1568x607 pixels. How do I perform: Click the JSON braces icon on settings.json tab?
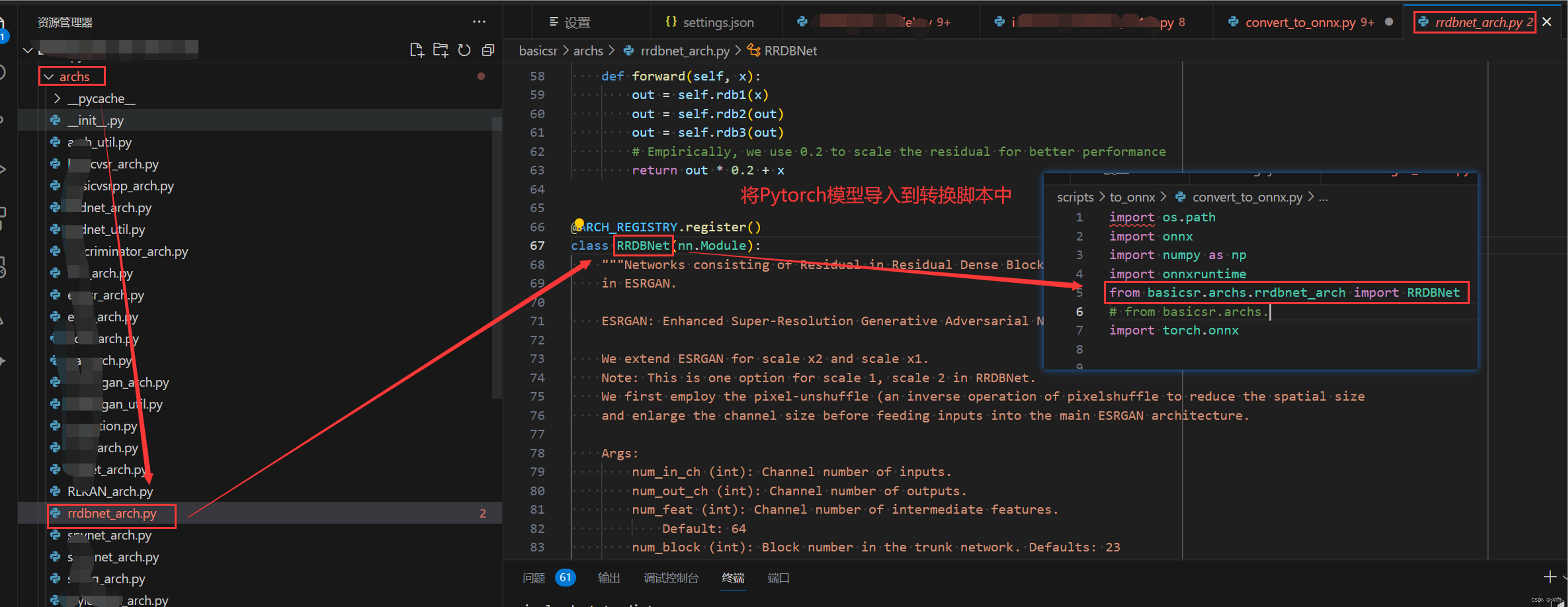click(671, 22)
